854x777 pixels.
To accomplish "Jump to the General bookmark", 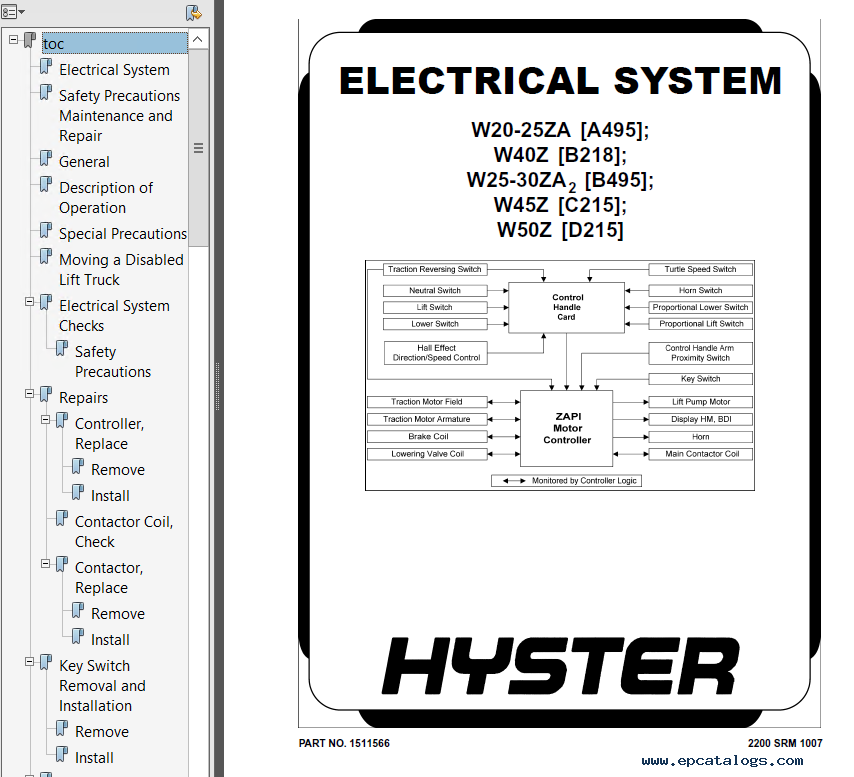I will pyautogui.click(x=84, y=162).
